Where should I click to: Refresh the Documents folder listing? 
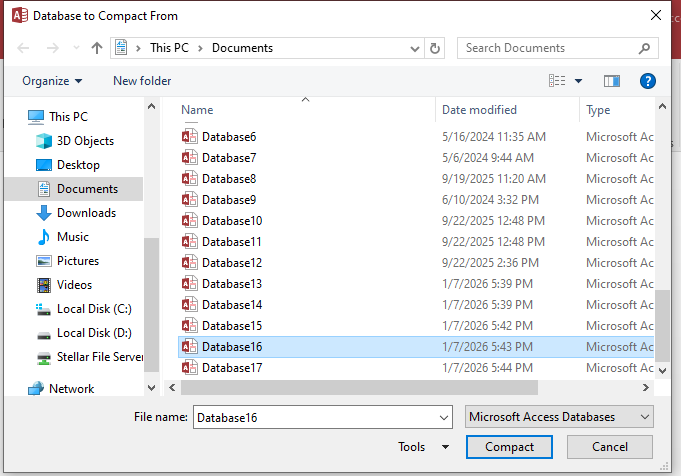(x=435, y=48)
